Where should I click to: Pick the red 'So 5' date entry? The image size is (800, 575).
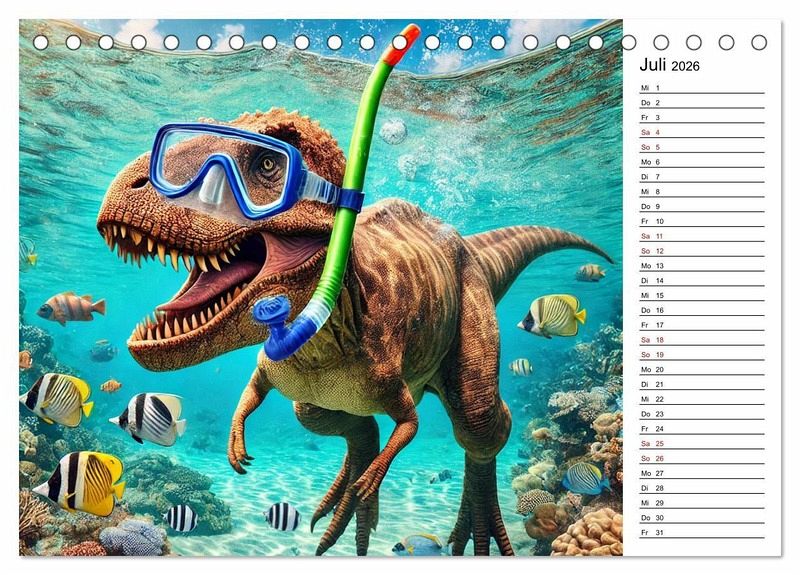[702, 147]
